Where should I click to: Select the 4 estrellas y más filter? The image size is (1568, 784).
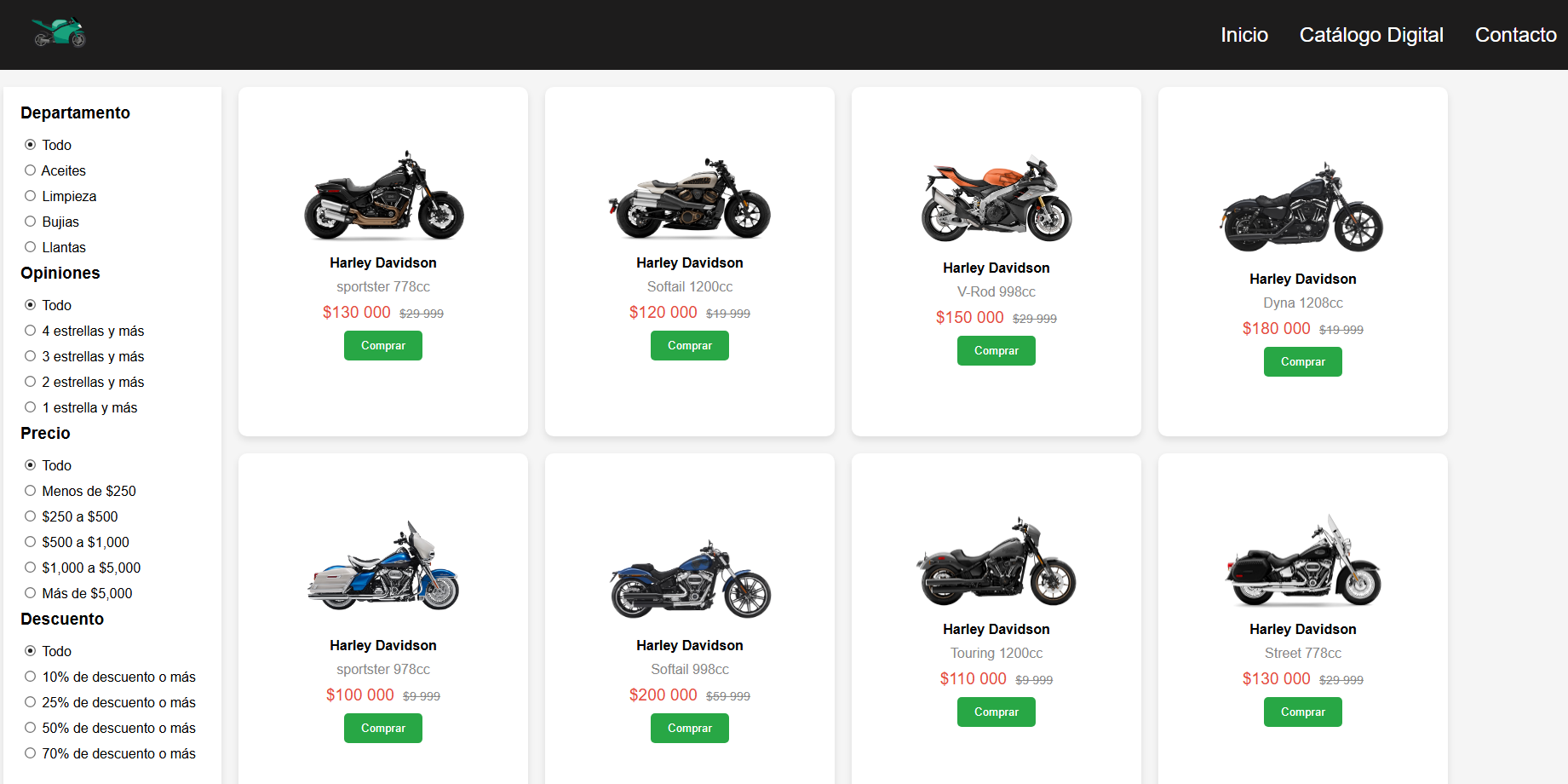31,331
